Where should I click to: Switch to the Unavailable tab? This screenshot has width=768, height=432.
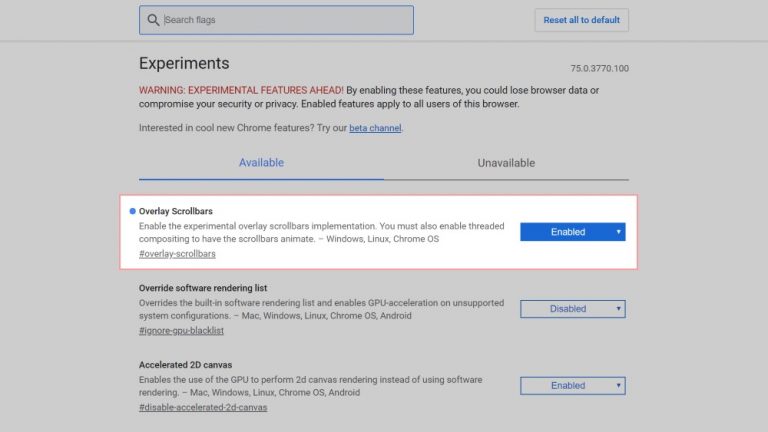point(506,163)
